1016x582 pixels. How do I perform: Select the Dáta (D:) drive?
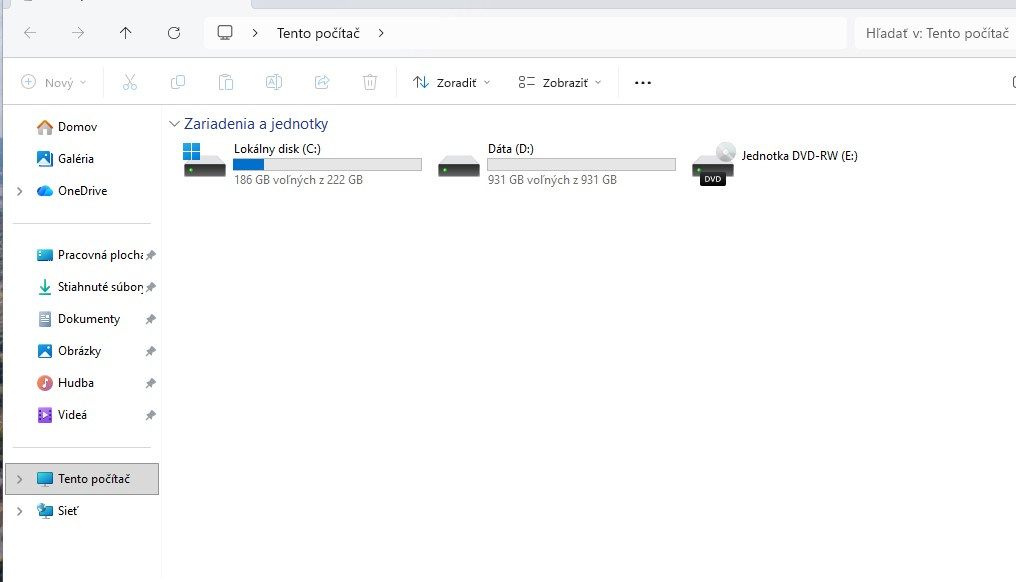[555, 164]
